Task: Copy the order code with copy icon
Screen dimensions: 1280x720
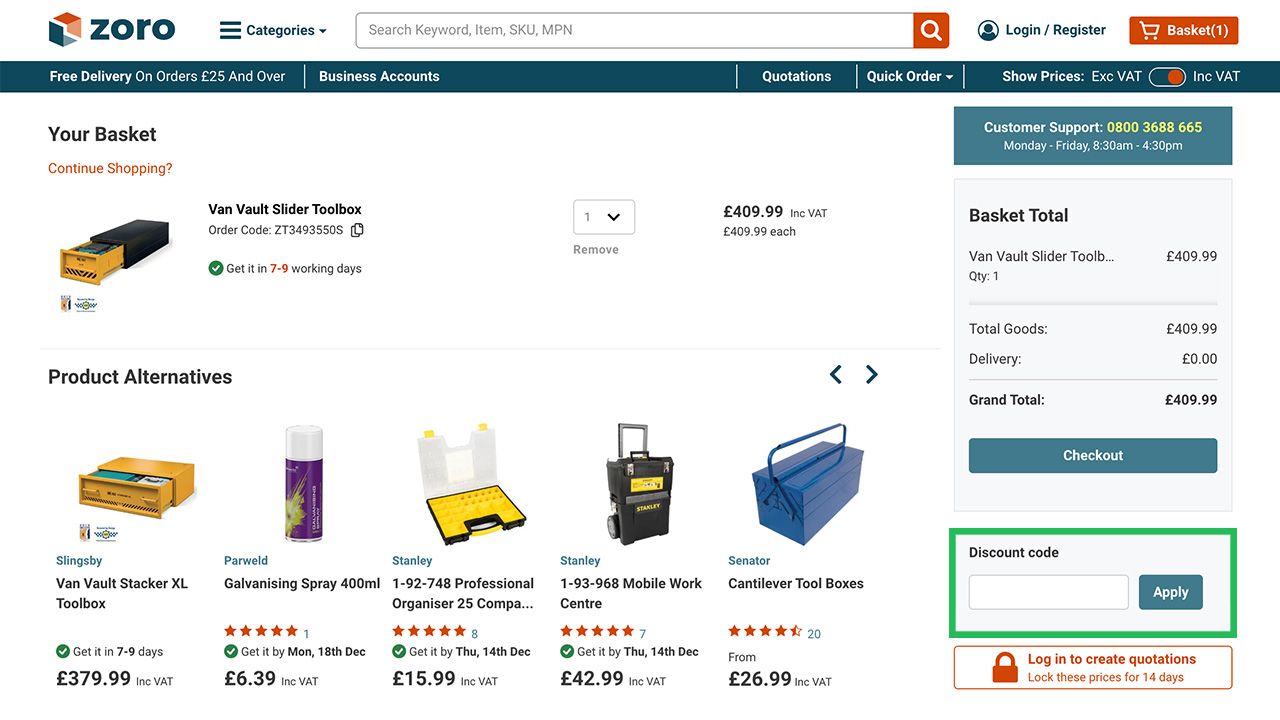Action: [x=357, y=230]
